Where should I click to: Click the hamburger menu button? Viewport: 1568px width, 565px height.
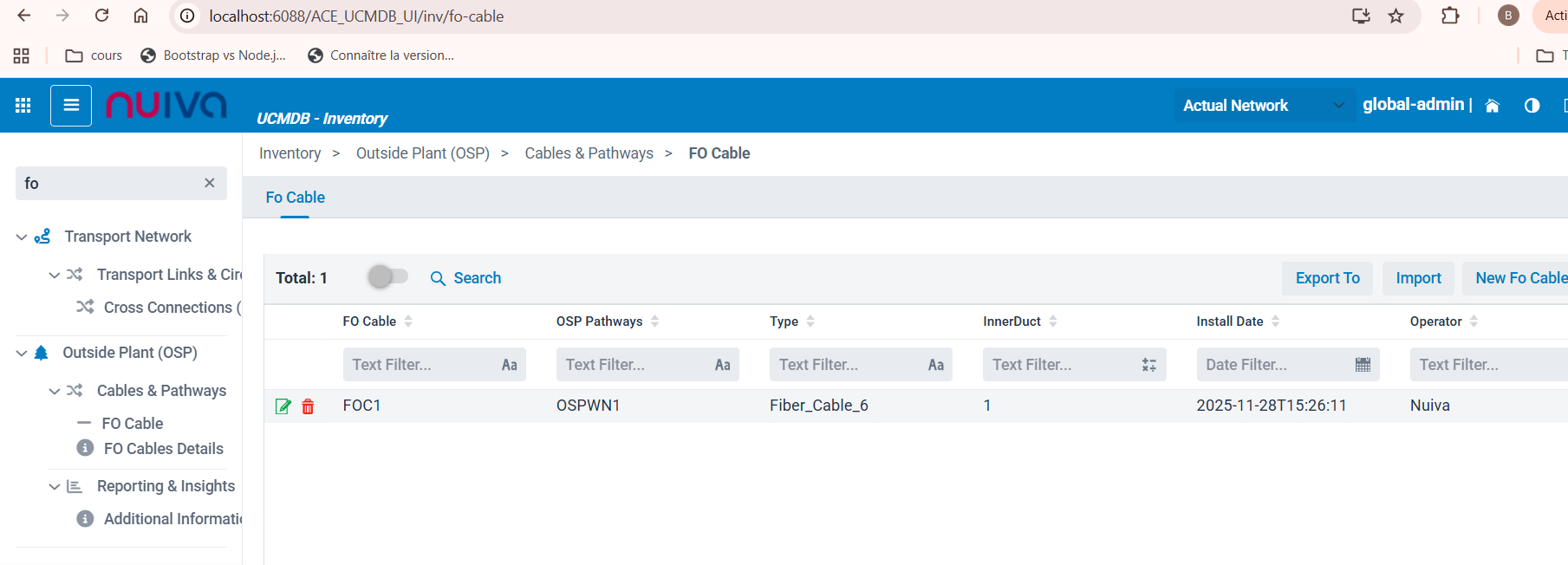(71, 106)
